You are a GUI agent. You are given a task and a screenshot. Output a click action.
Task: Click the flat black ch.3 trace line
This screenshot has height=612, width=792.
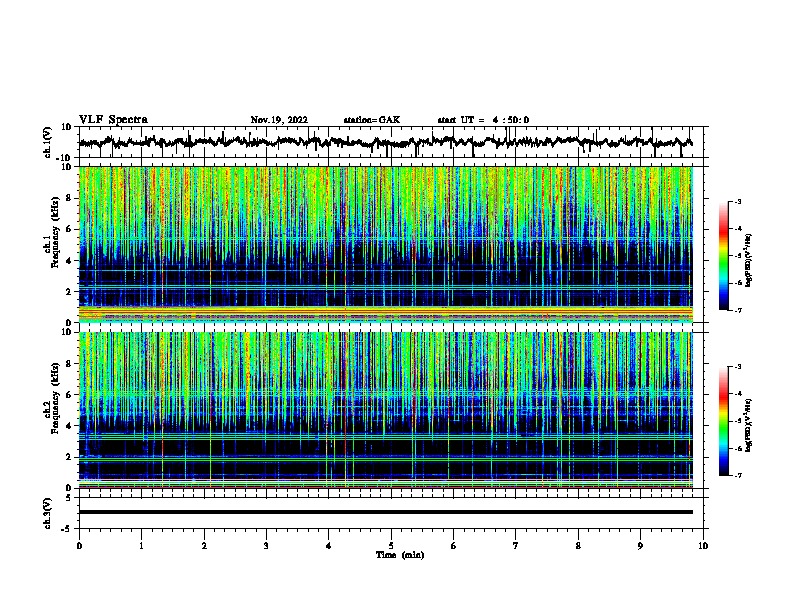[385, 512]
